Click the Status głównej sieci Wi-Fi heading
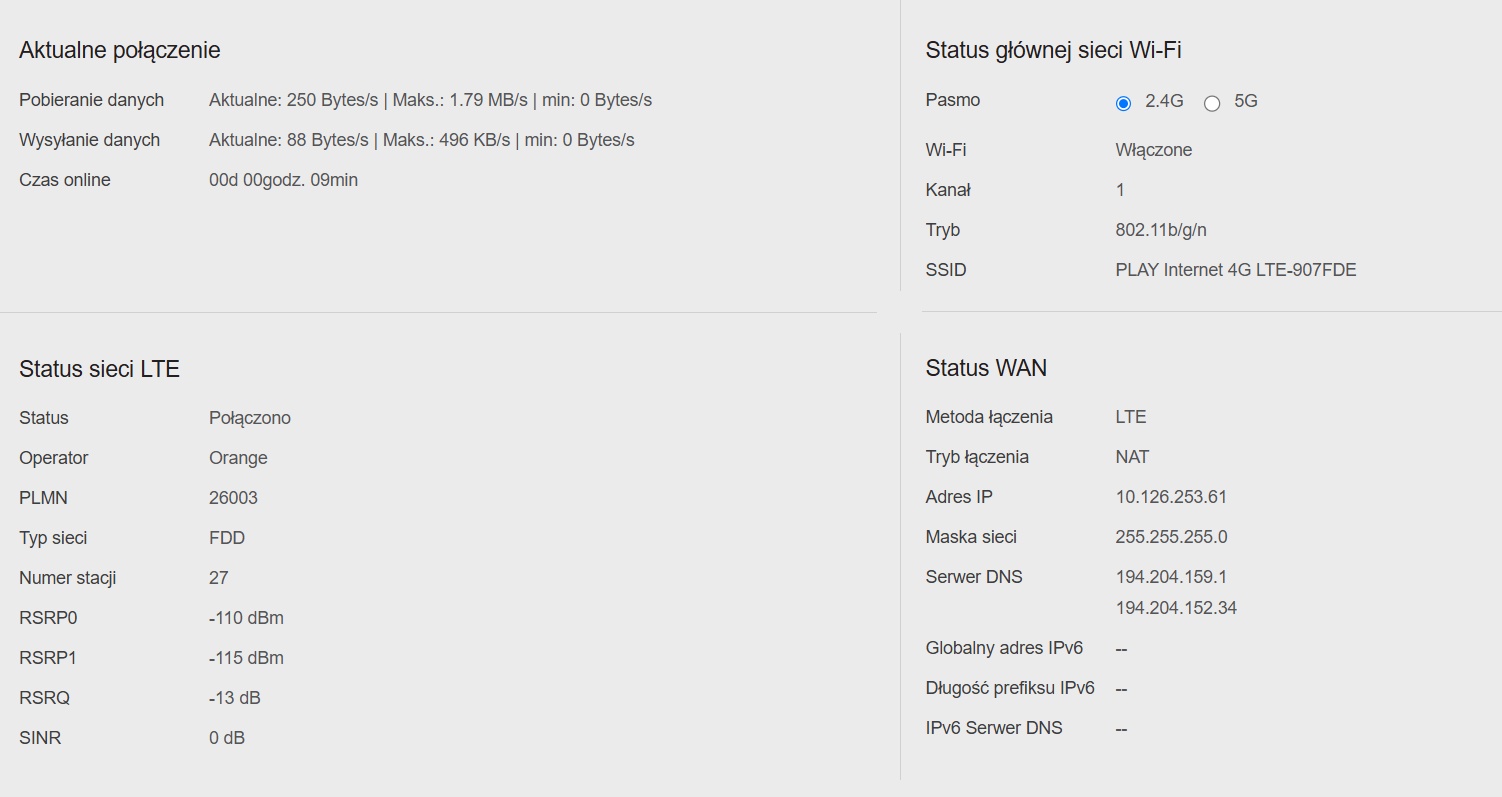The image size is (1502, 797). tap(1054, 50)
